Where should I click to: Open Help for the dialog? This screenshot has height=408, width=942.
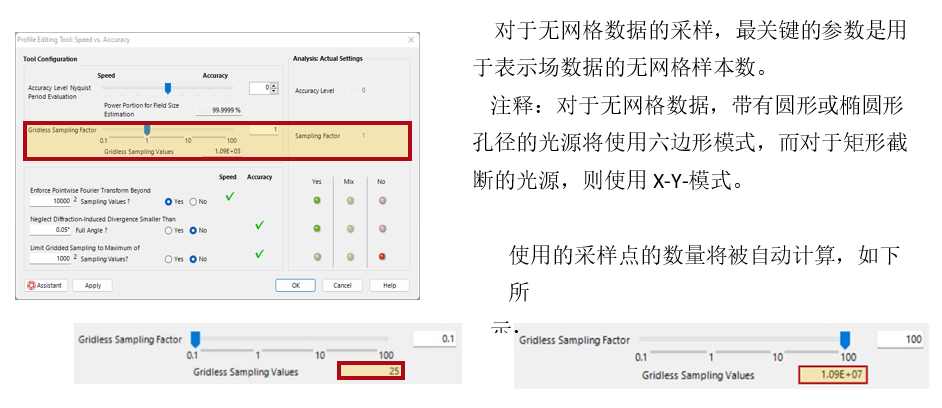coord(389,285)
